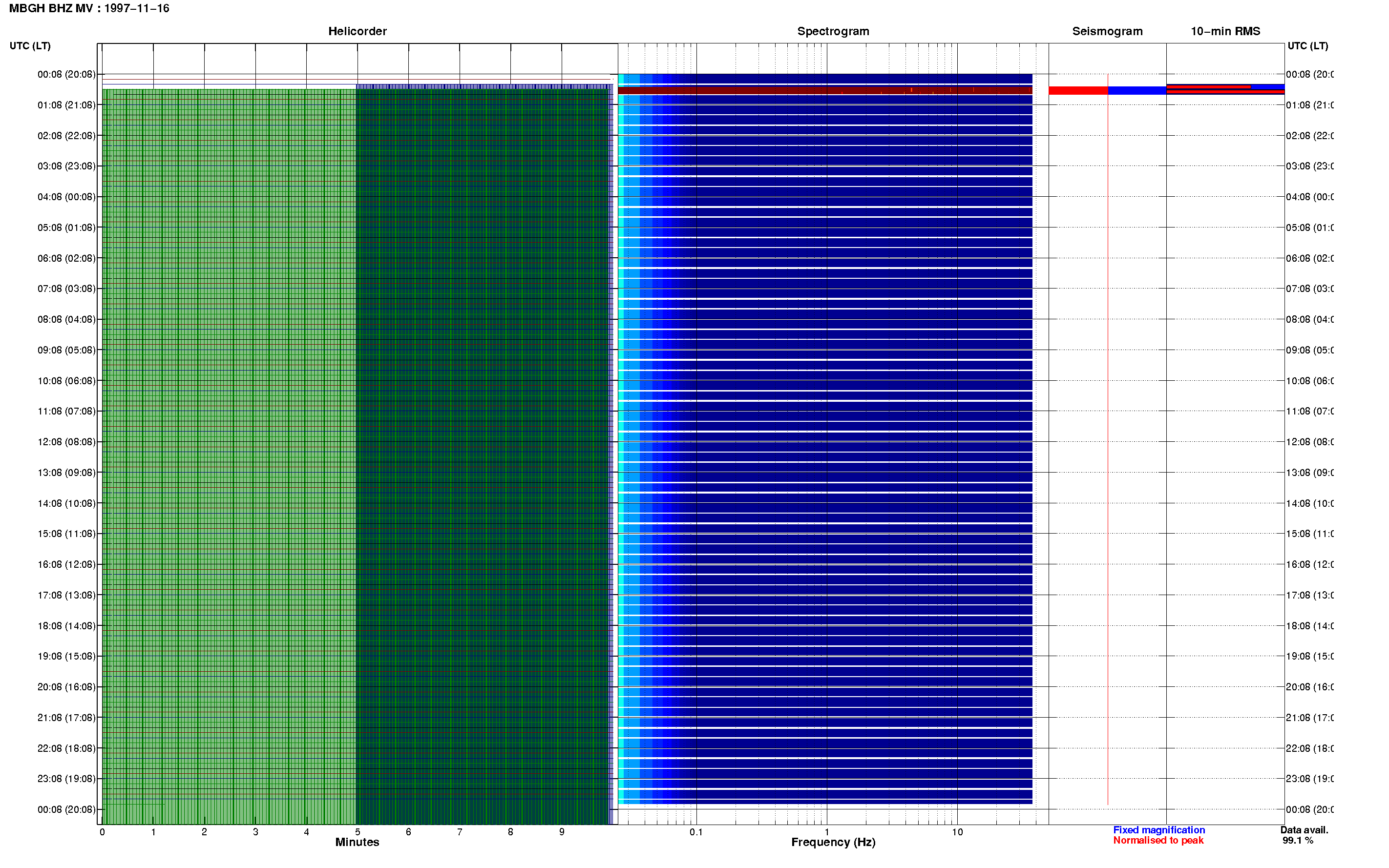Click the 8 tick on the Minutes axis
This screenshot has height=868, width=1389.
click(510, 832)
